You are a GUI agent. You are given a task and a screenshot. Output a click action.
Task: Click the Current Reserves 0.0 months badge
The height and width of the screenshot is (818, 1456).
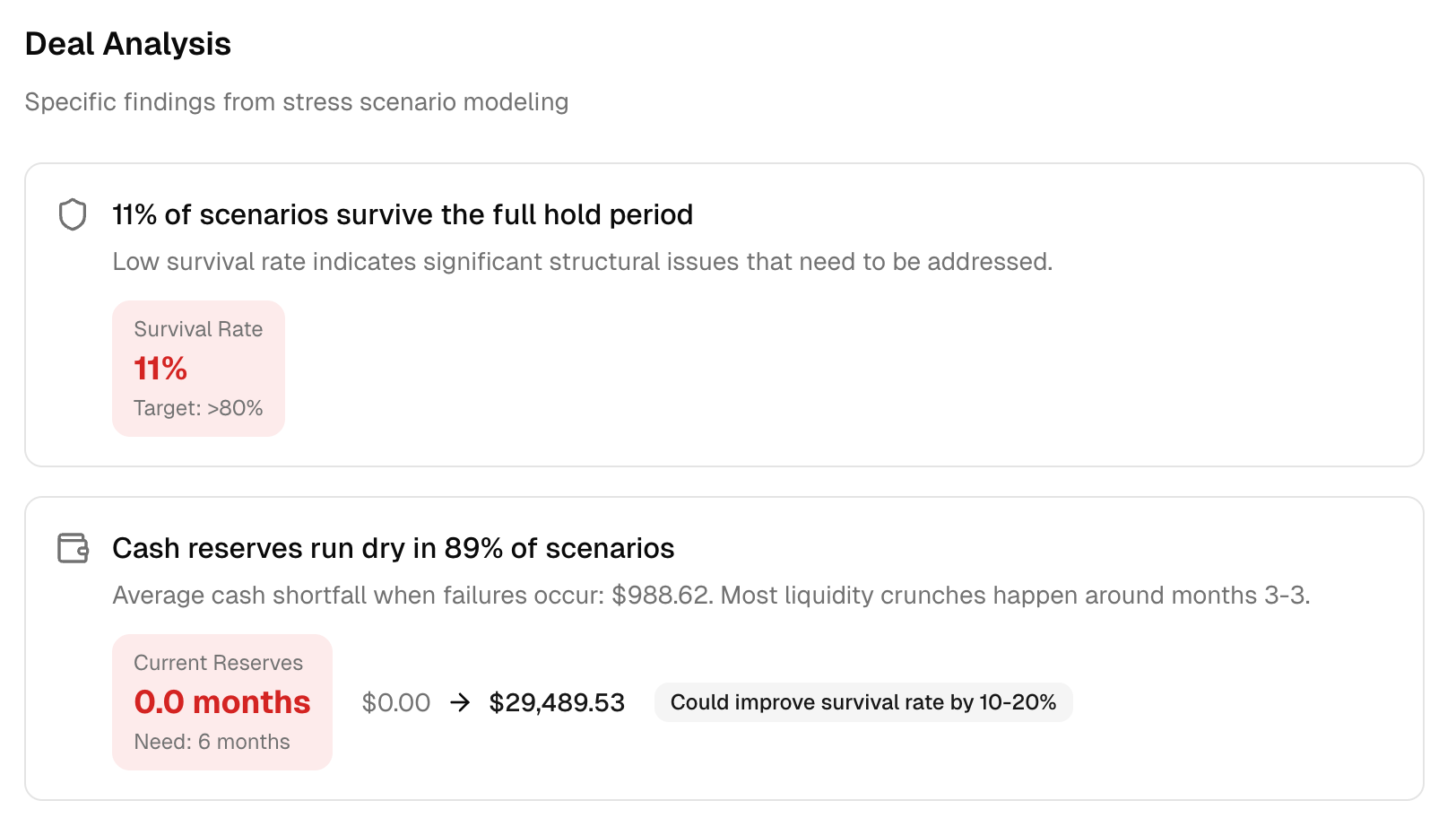(x=222, y=702)
